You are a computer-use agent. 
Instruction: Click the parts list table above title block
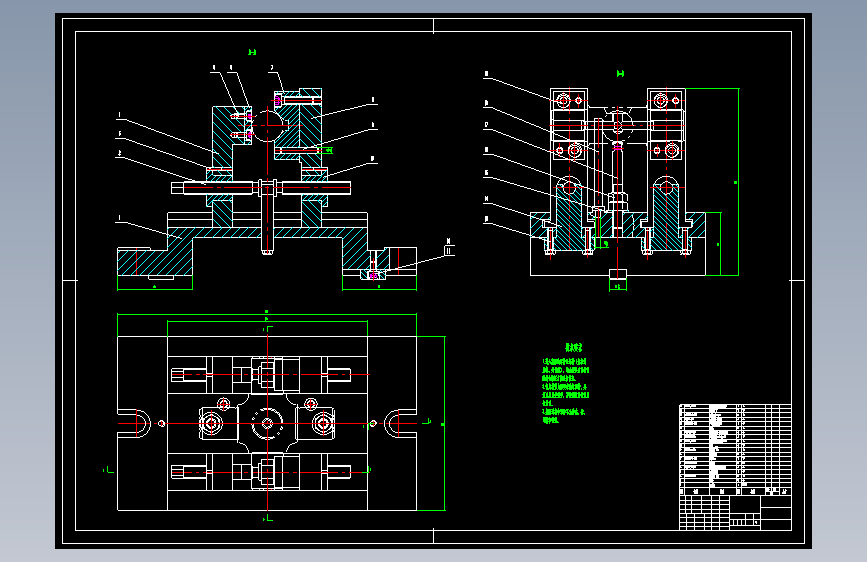[x=735, y=449]
